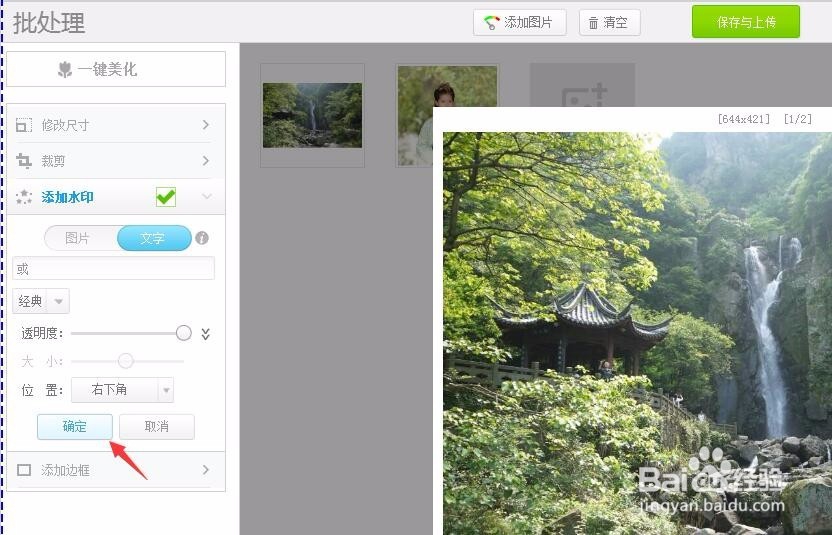Click the 透明度 slider handle
The width and height of the screenshot is (832, 535).
tap(184, 333)
